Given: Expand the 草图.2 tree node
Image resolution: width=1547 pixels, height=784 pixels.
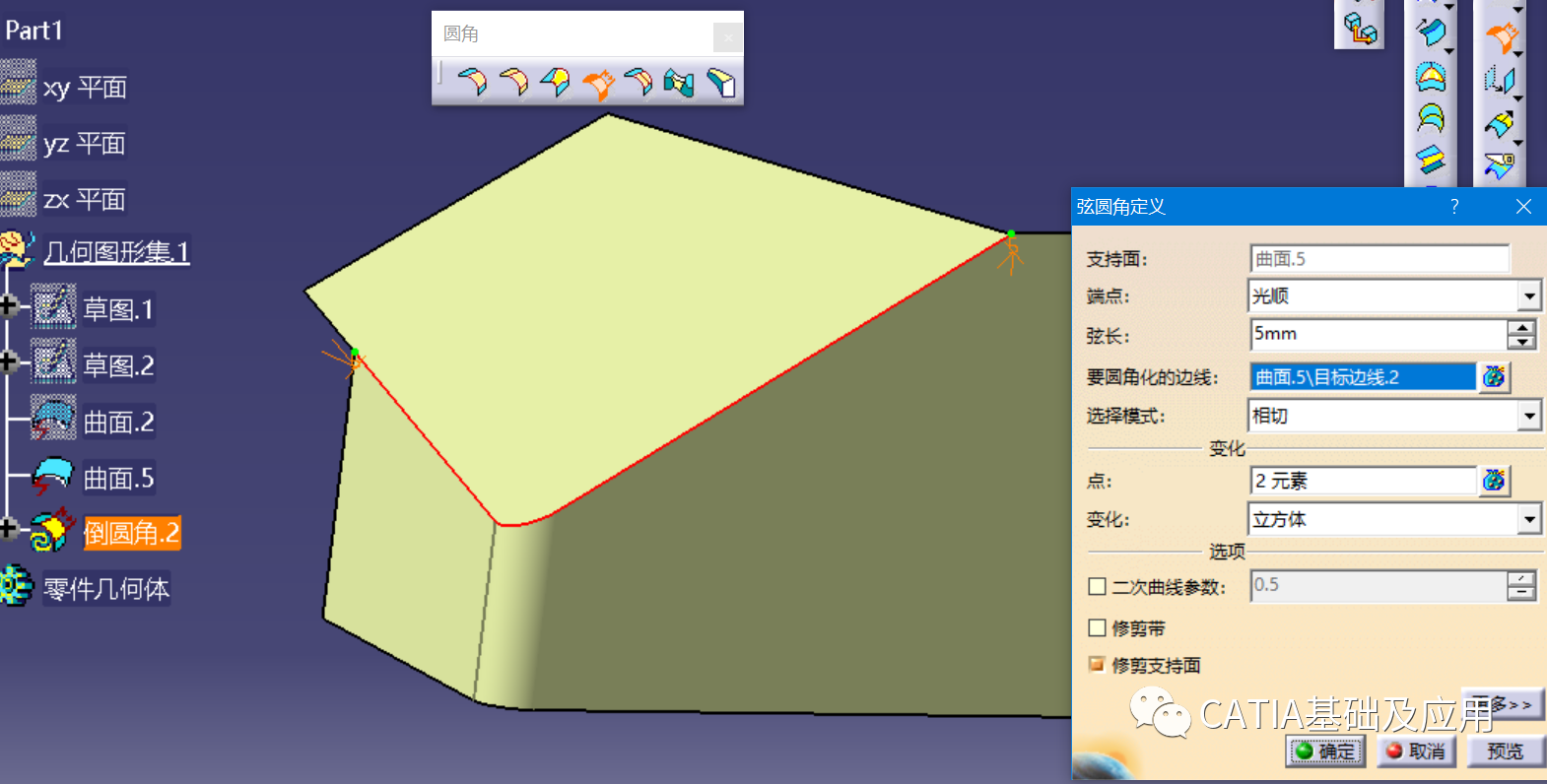Looking at the screenshot, I should point(8,362).
